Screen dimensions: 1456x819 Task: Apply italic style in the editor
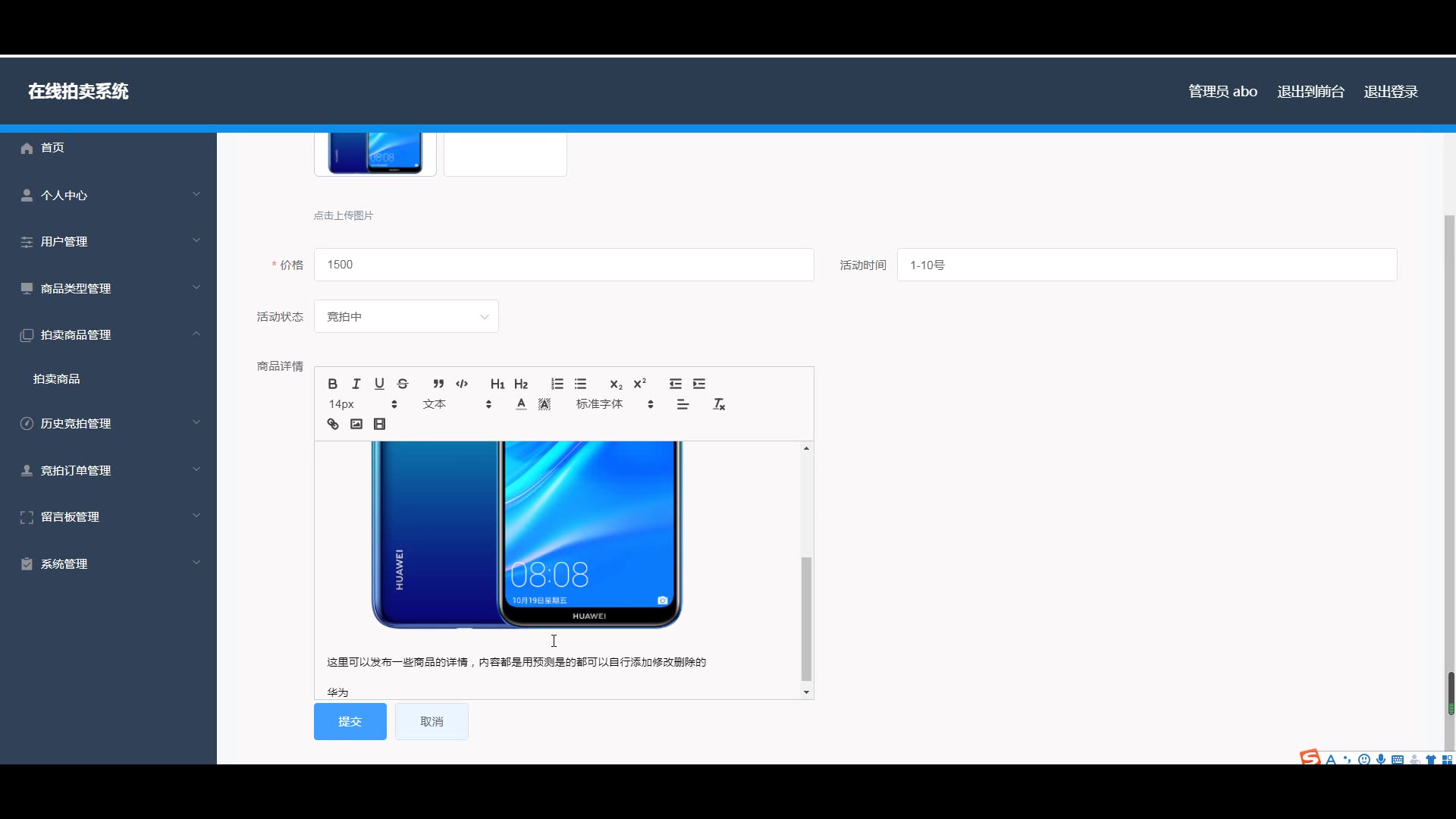[356, 384]
